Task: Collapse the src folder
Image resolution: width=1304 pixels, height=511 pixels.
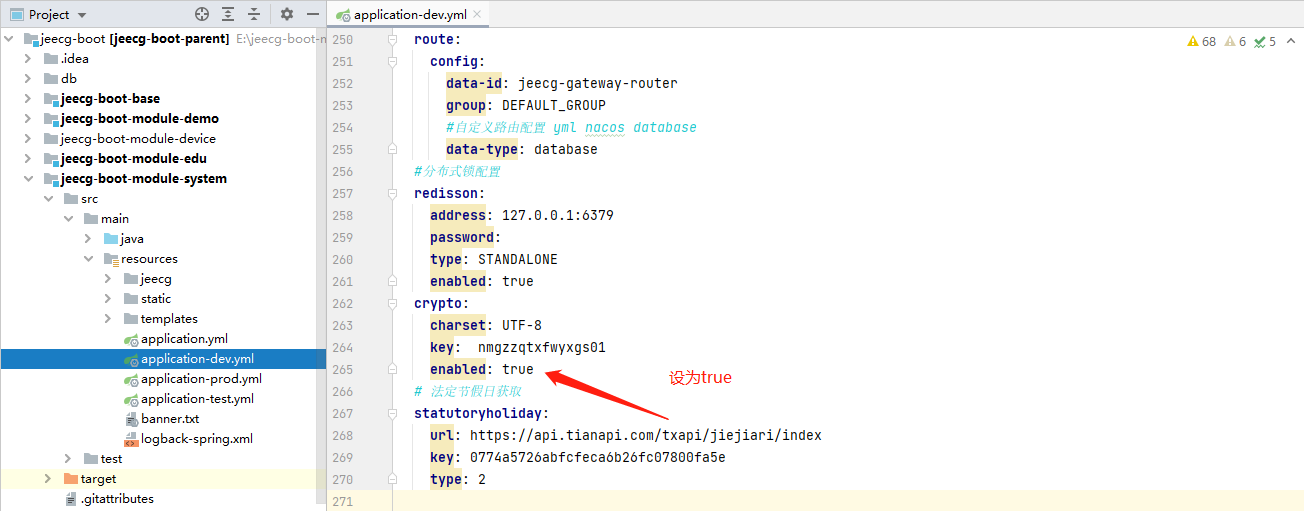Action: (x=50, y=198)
